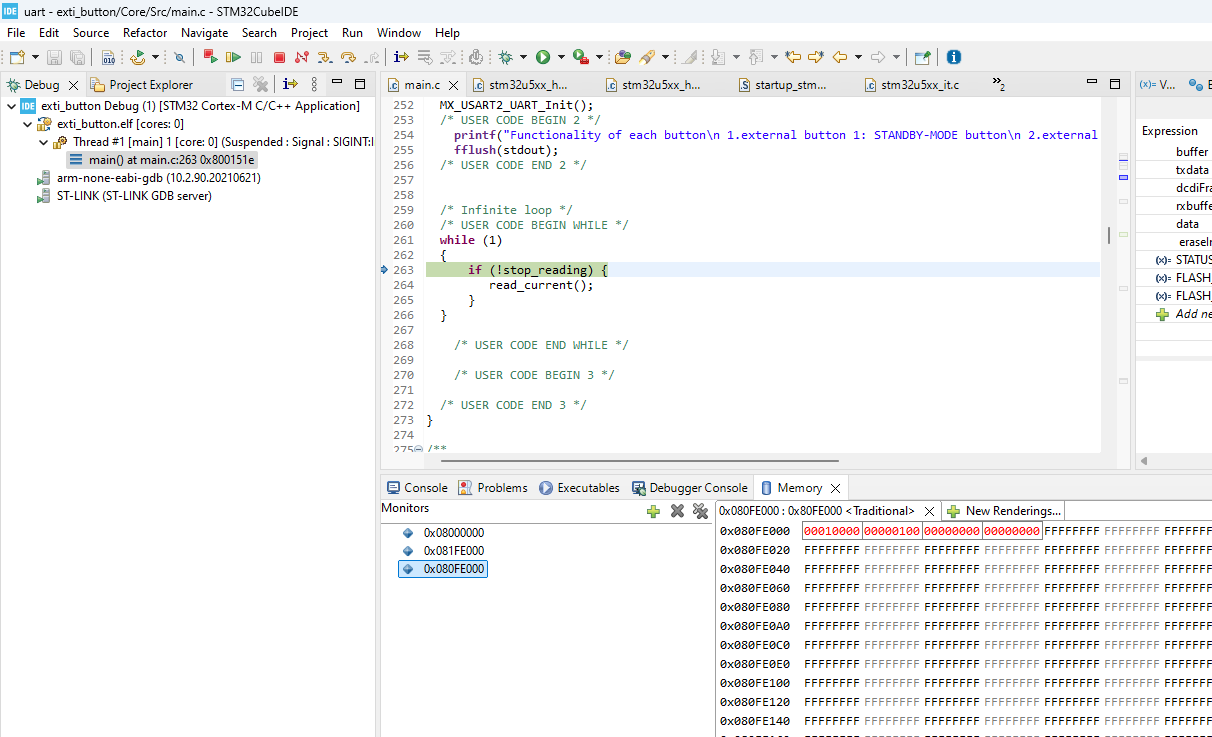Open the Run menu

point(351,32)
